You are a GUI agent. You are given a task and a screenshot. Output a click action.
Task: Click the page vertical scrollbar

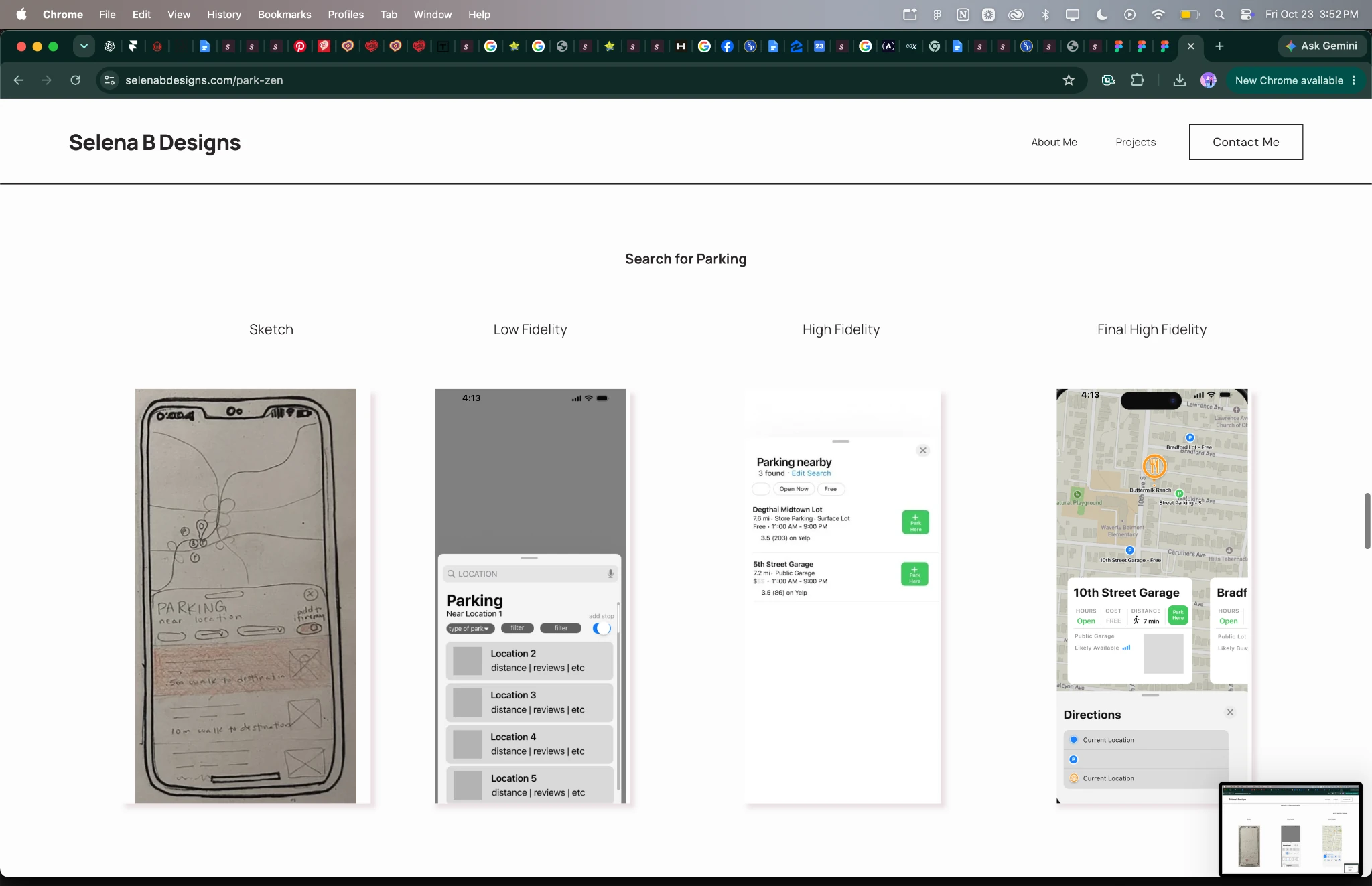point(1367,521)
